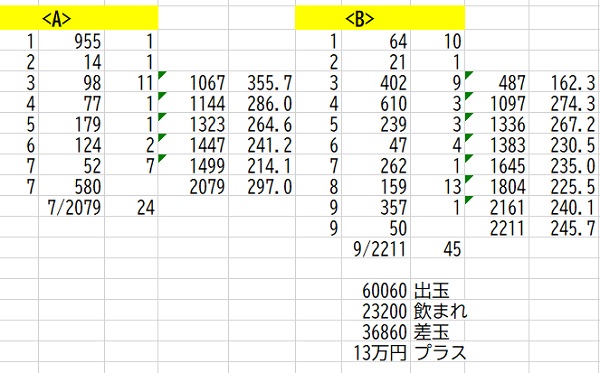
Task: Select the average value 162.3
Action: (x=564, y=82)
